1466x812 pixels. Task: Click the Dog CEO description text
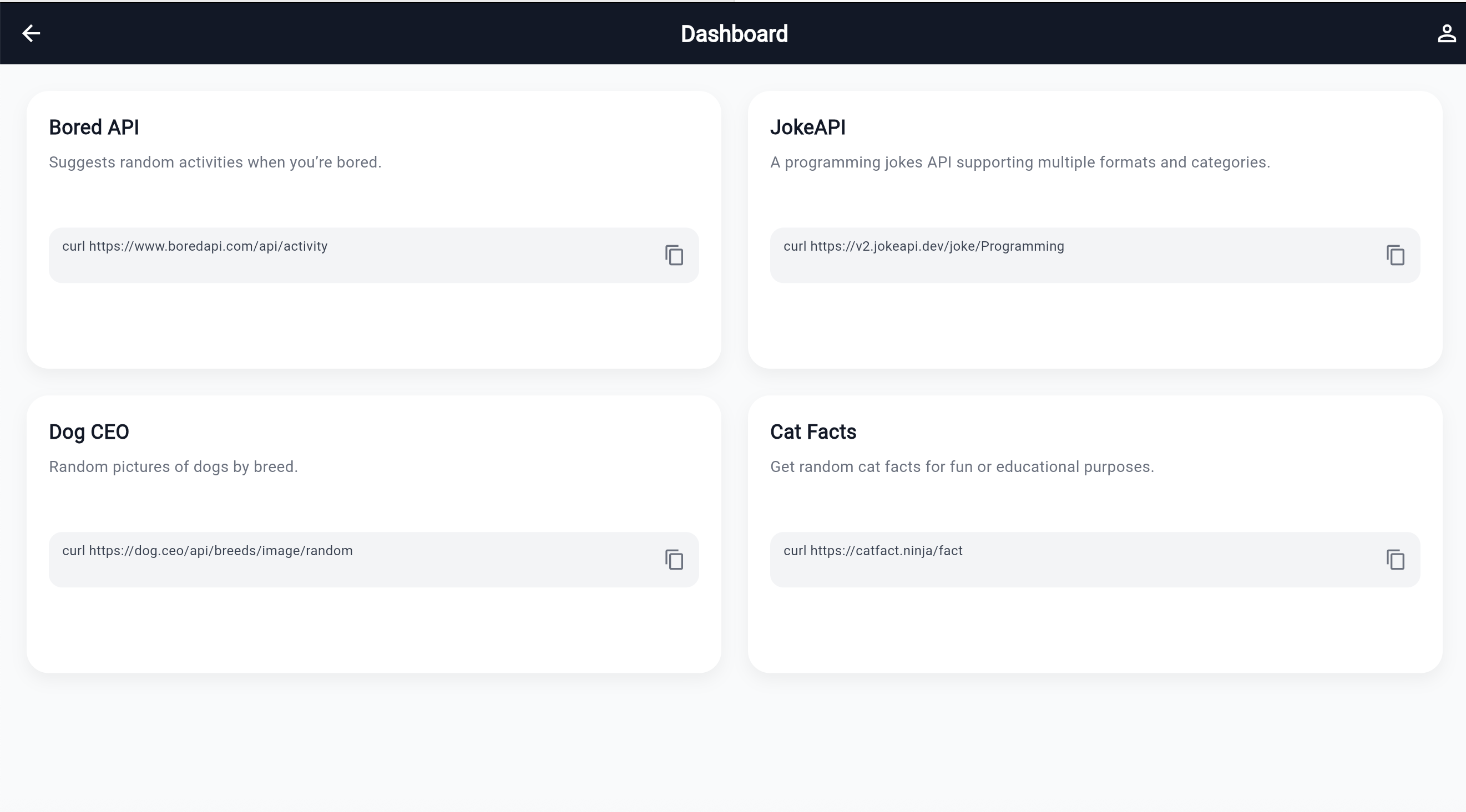pos(173,467)
